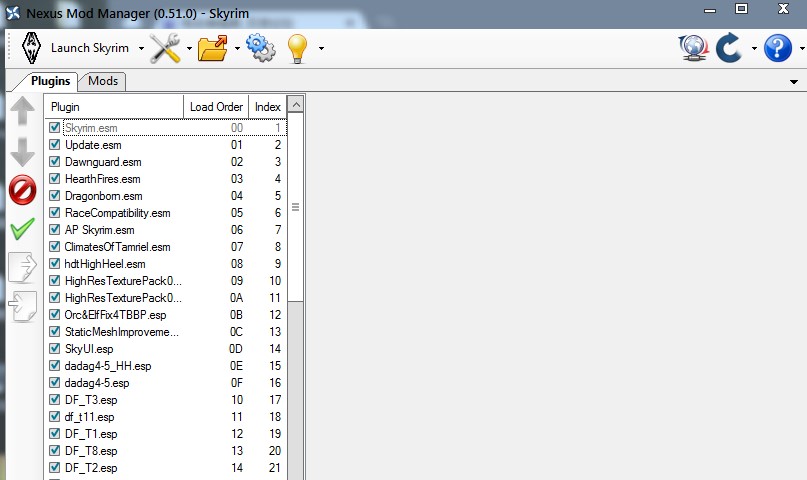Select the HighResTexturePack0... row with load order 09
The height and width of the screenshot is (480, 807).
tap(166, 281)
